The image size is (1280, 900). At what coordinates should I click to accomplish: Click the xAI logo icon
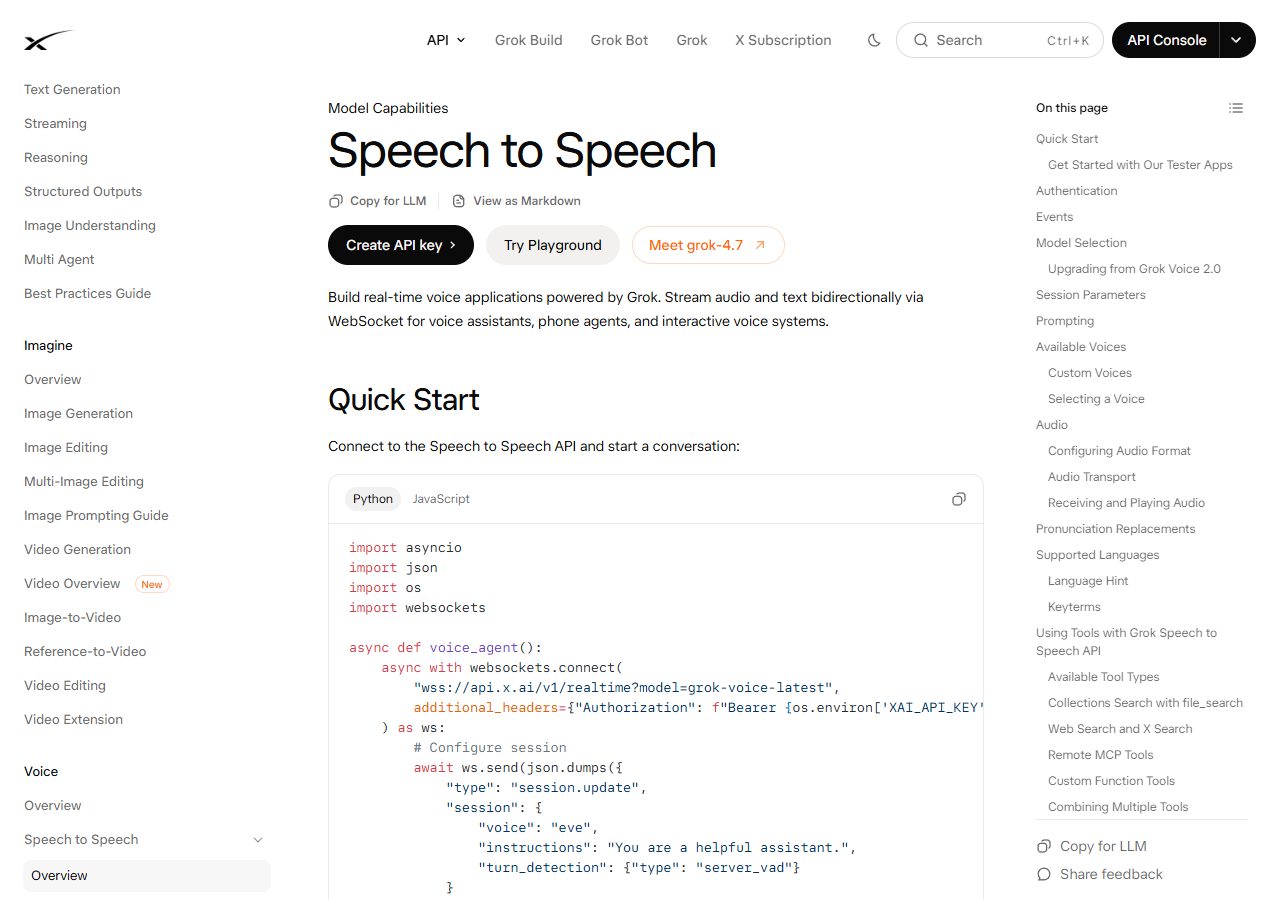(49, 40)
